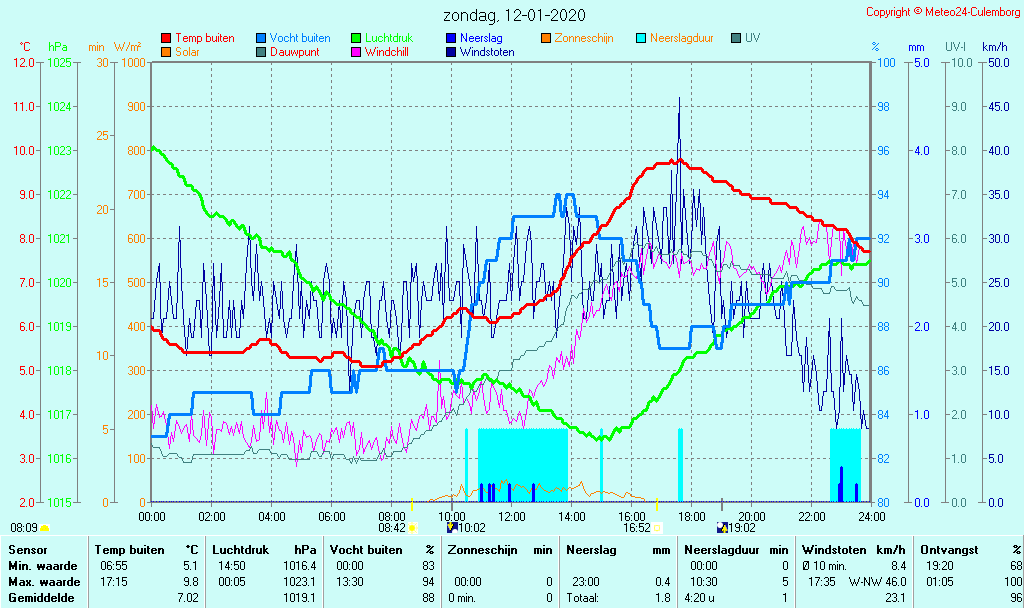Click the sunset icon next to 16:52
This screenshot has height=608, width=1026.
(x=657, y=527)
